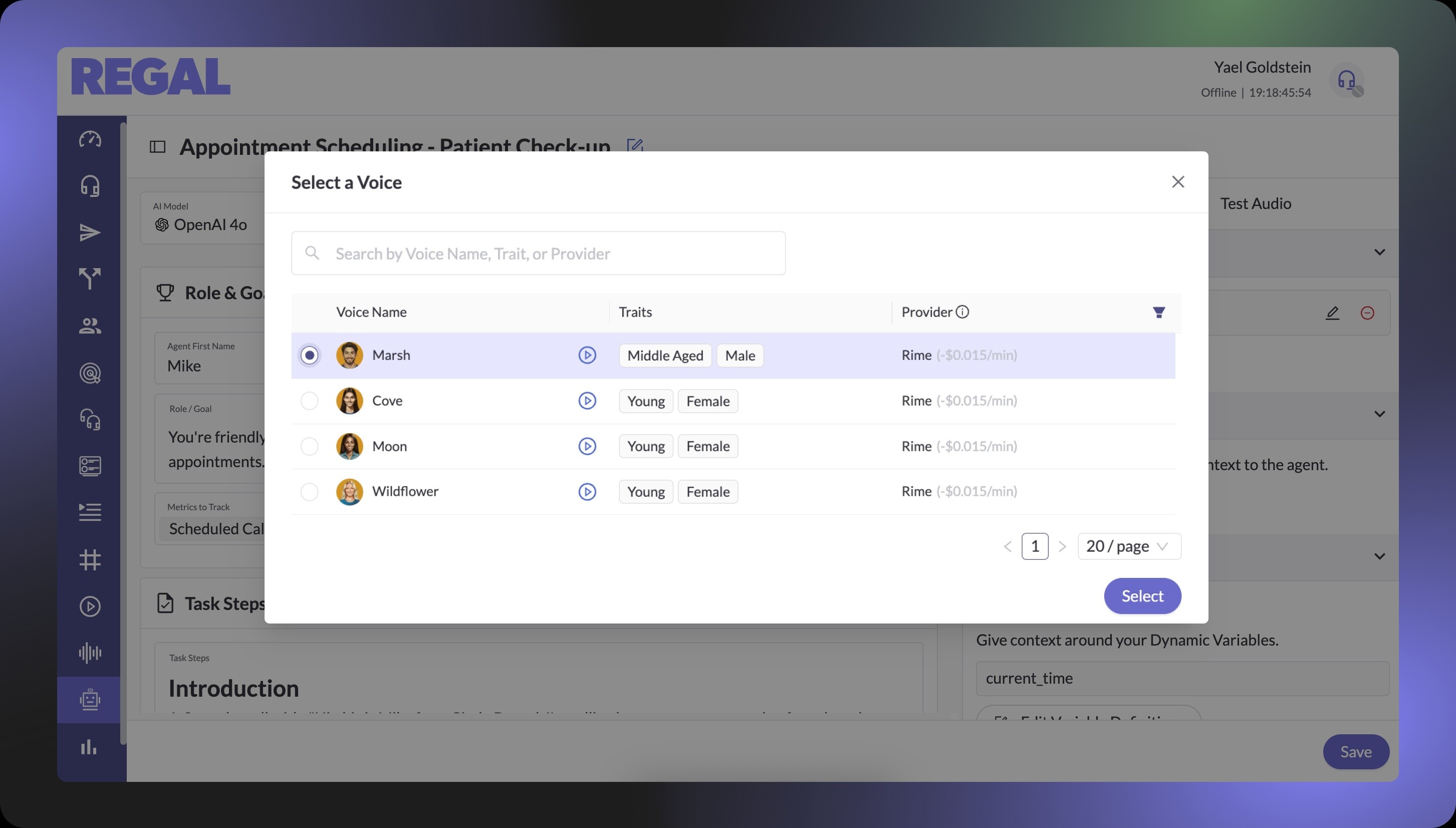Choose the Wildflower voice radio button
This screenshot has height=828, width=1456.
pos(309,491)
